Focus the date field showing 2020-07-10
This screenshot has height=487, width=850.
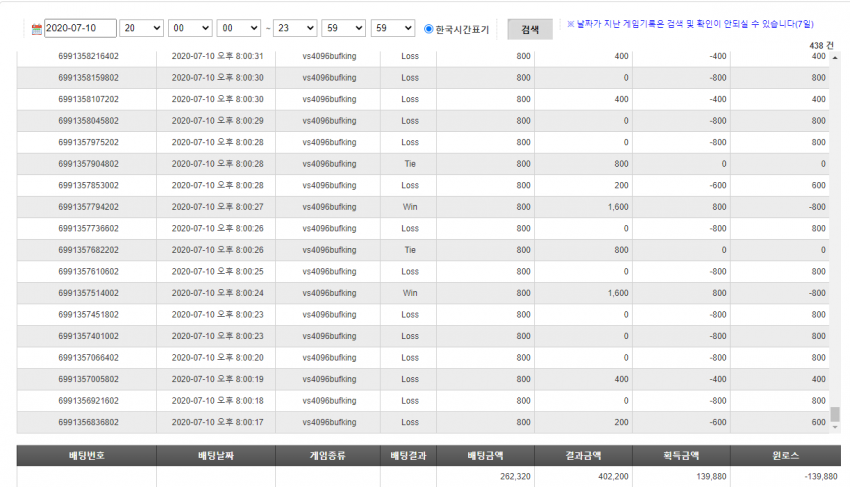coord(80,28)
